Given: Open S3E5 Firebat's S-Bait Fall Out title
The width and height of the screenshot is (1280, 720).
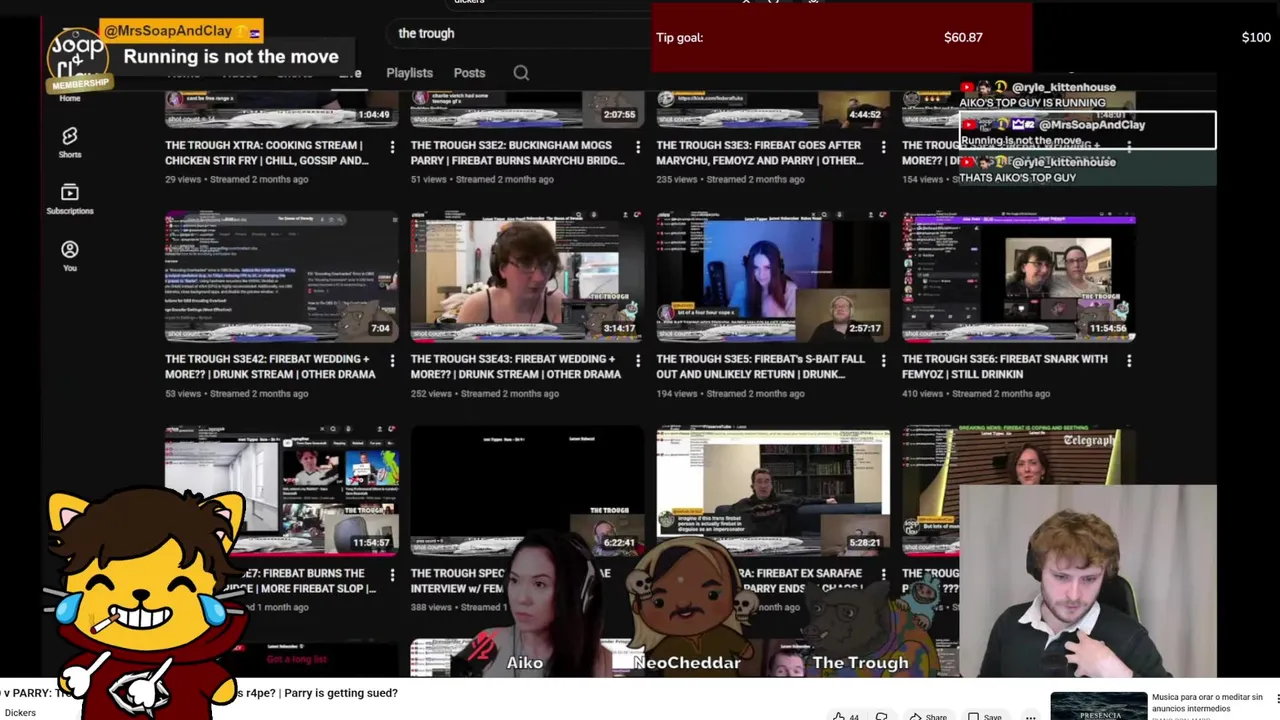Looking at the screenshot, I should 760,367.
